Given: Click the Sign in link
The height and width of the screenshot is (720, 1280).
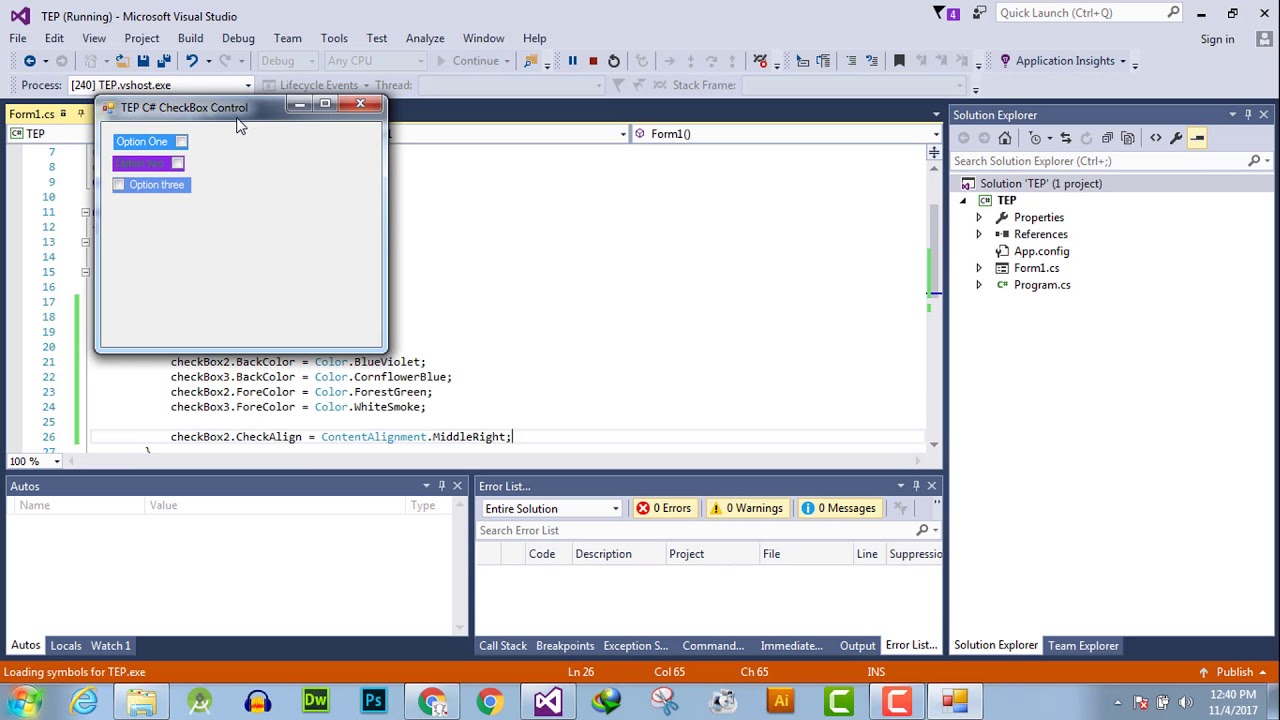Looking at the screenshot, I should (1217, 39).
